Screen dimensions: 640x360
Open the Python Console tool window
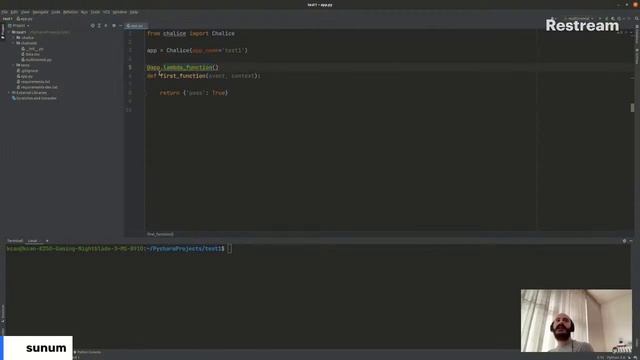click(88, 352)
